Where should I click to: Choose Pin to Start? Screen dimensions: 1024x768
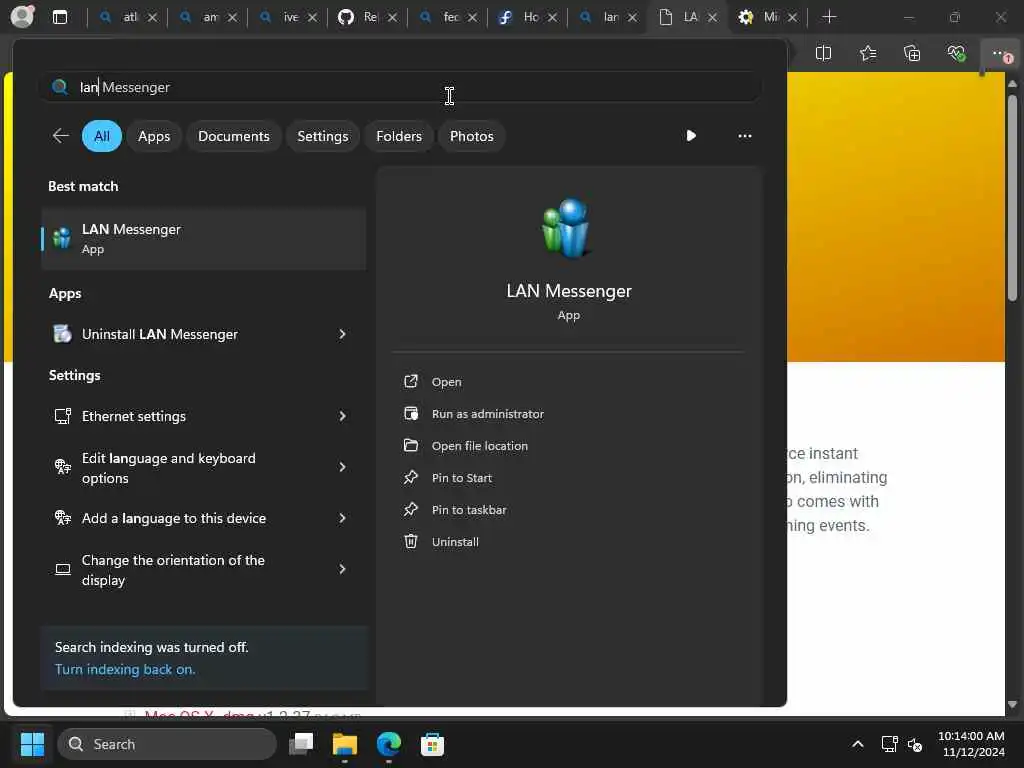[x=462, y=478]
